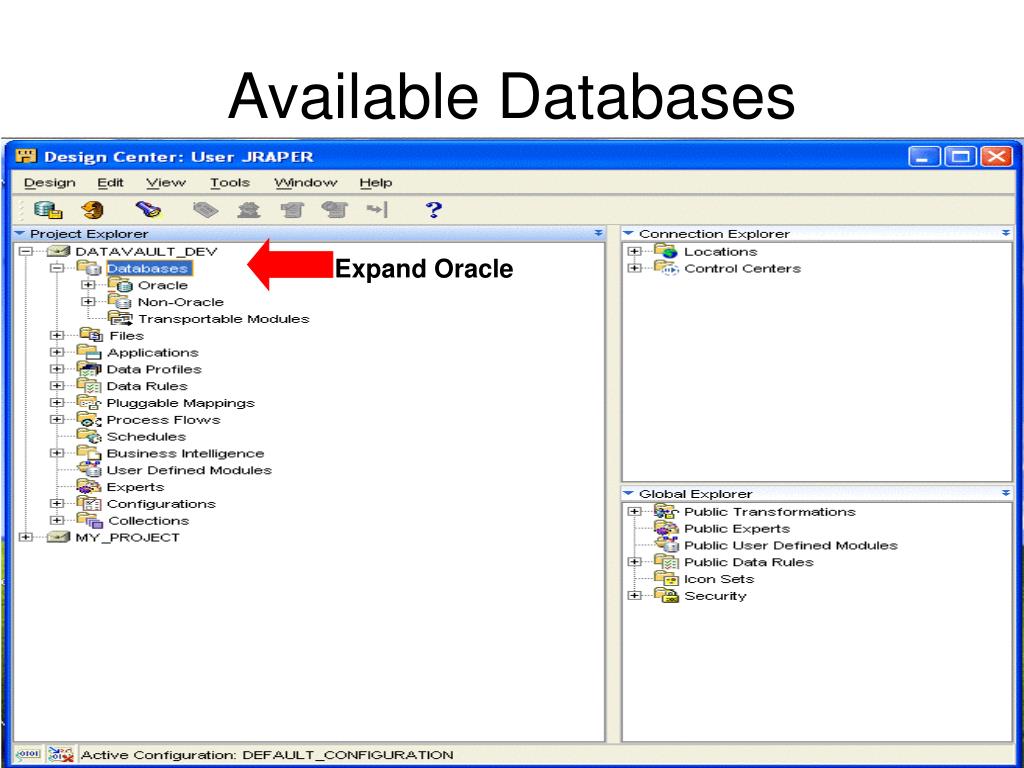Viewport: 1024px width, 768px height.
Task: Open the Global Explorer panel options arrow
Action: click(x=1006, y=494)
